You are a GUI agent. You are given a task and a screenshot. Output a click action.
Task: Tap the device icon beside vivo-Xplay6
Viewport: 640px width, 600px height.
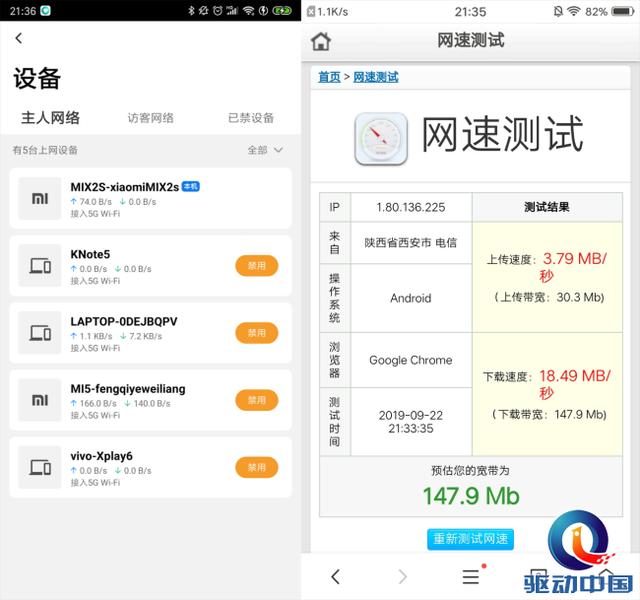(x=40, y=467)
